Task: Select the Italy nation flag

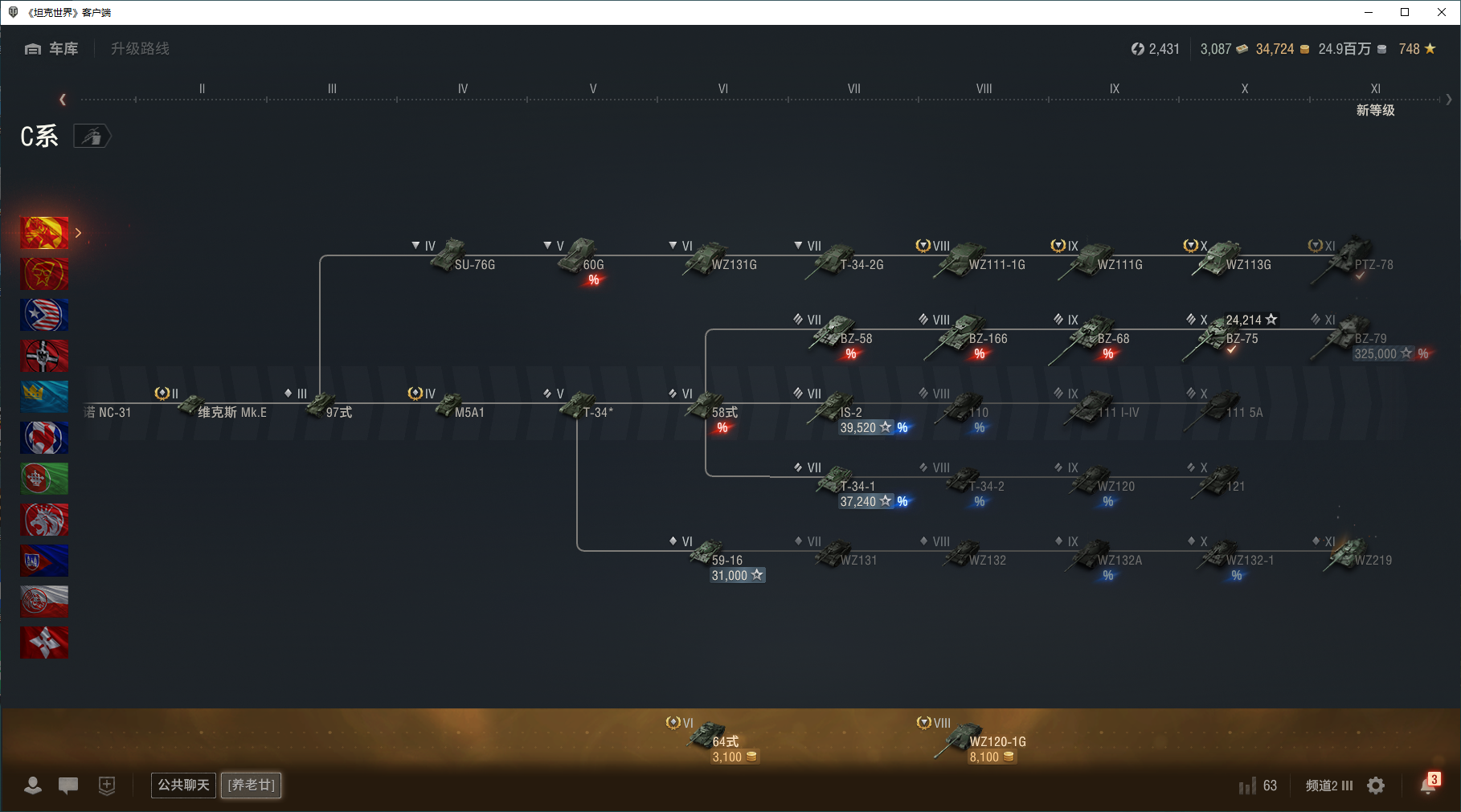Action: (x=44, y=479)
